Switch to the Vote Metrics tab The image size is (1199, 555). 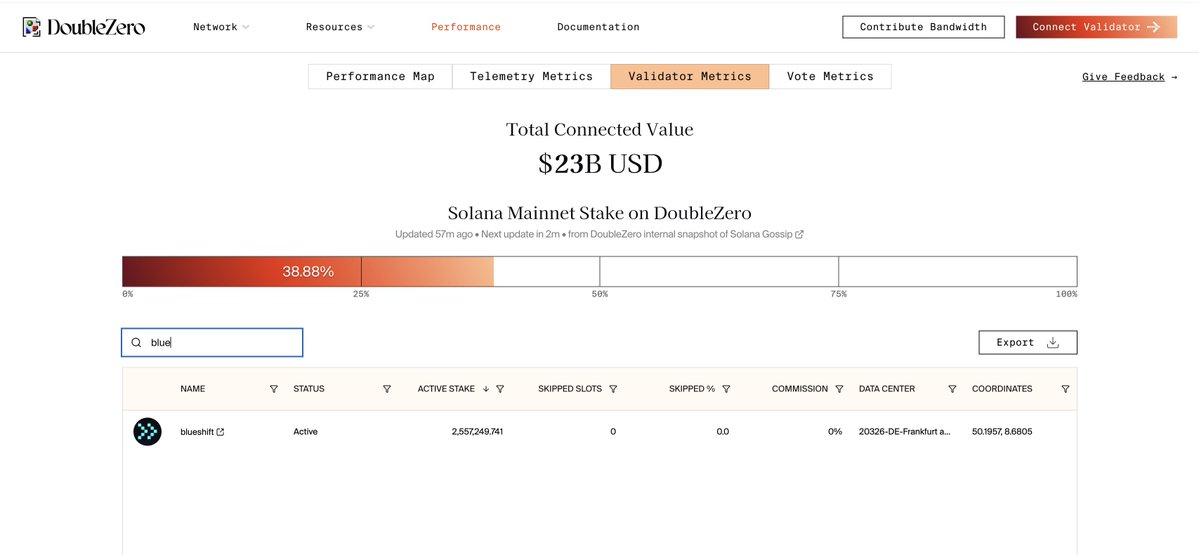[830, 76]
